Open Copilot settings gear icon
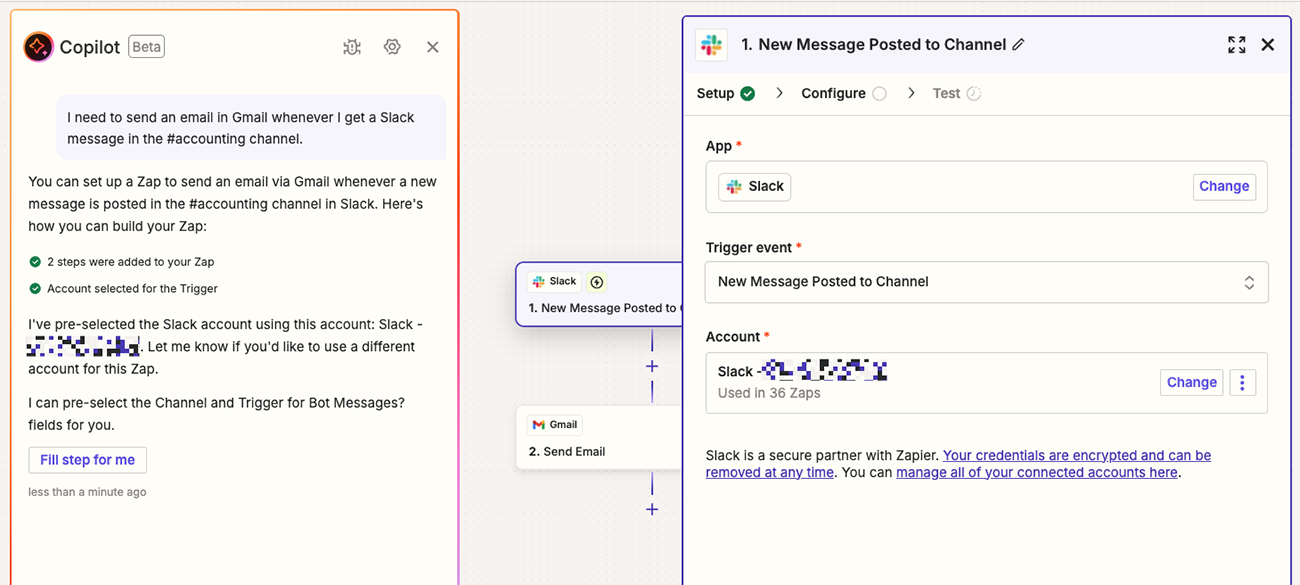This screenshot has height=585, width=1300. (x=392, y=47)
